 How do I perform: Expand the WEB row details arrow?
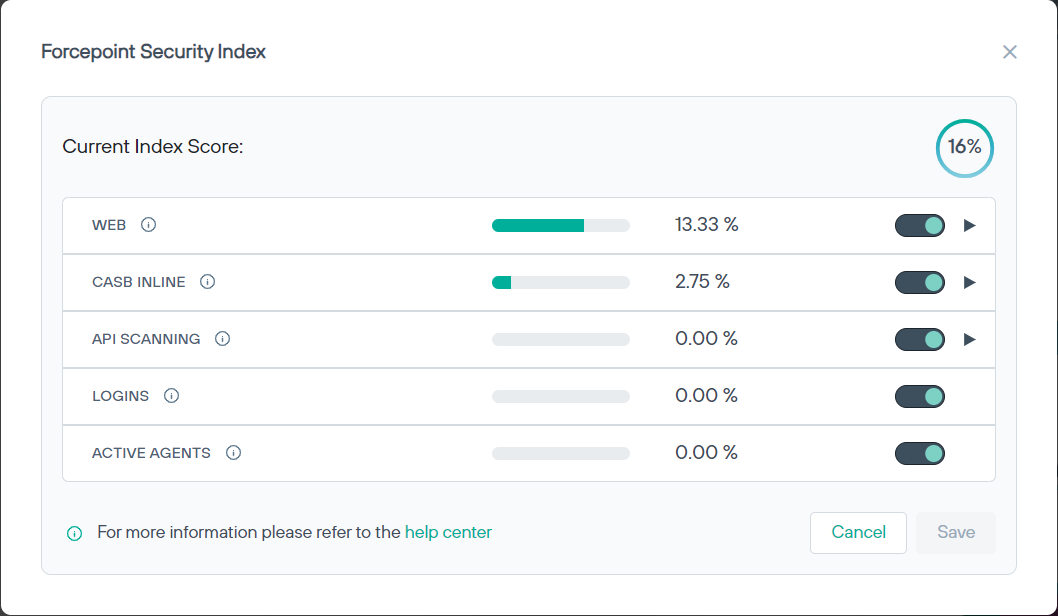(969, 225)
